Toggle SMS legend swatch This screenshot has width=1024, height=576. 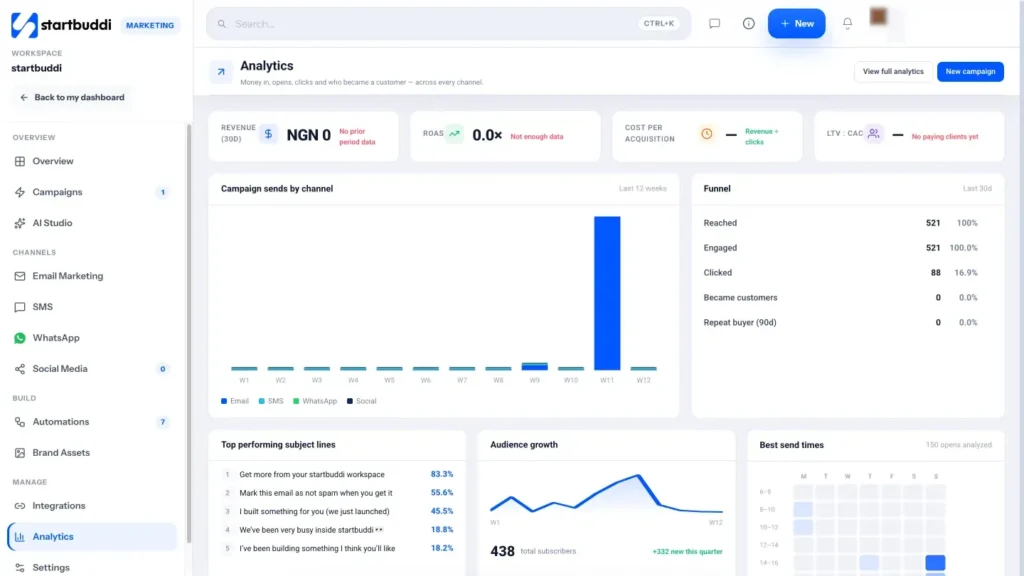[x=262, y=401]
